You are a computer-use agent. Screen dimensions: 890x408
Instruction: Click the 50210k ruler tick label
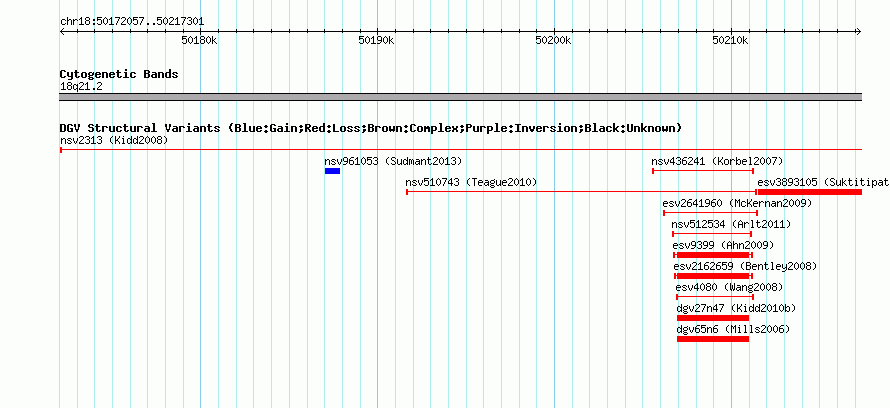tap(731, 41)
